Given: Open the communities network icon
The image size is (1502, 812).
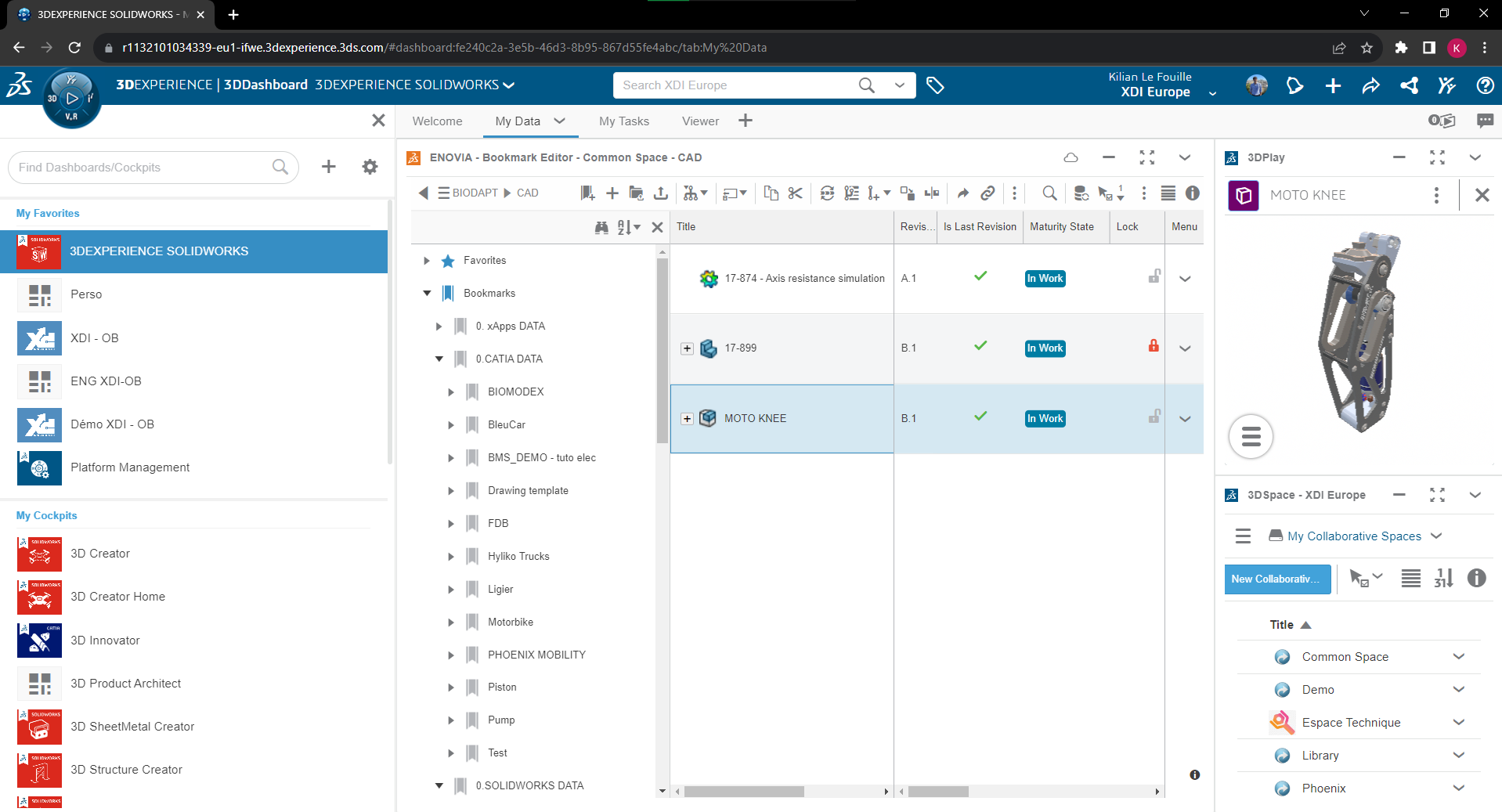Looking at the screenshot, I should (1409, 85).
